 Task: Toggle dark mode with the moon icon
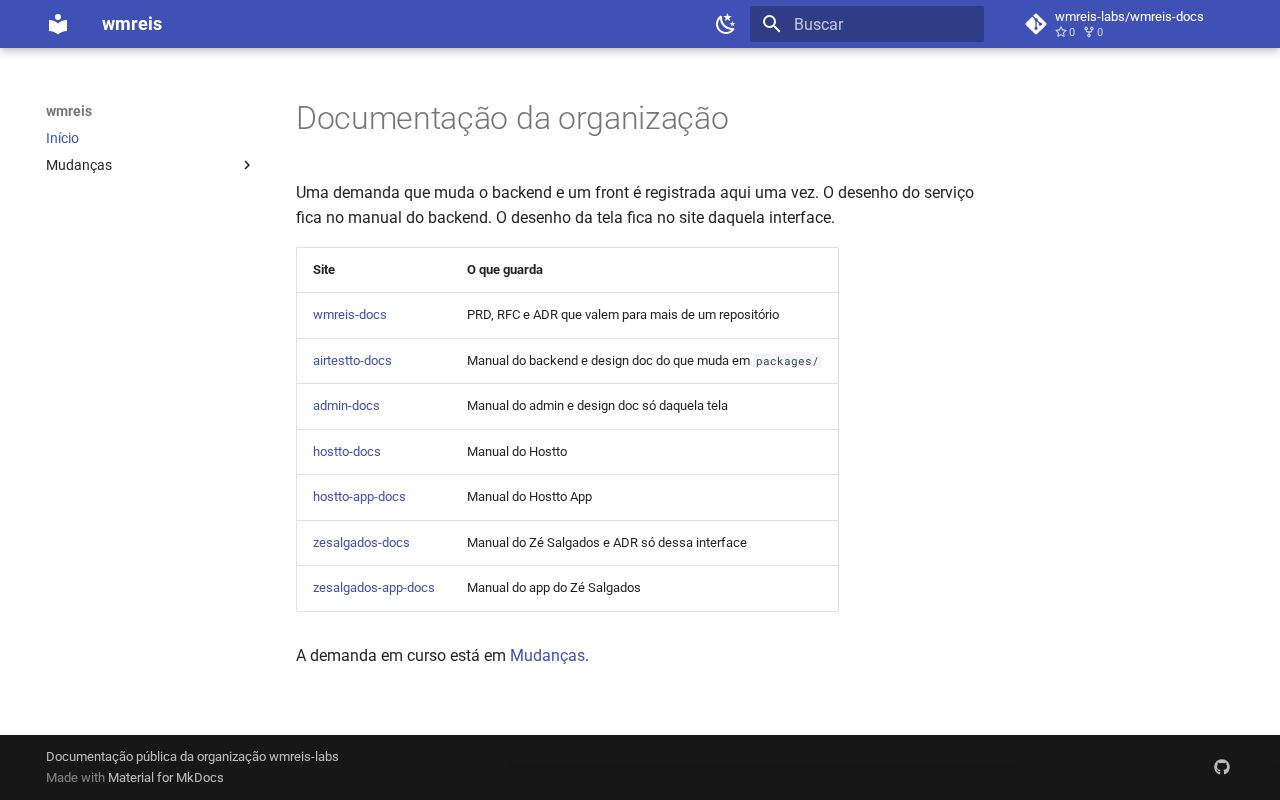(726, 24)
